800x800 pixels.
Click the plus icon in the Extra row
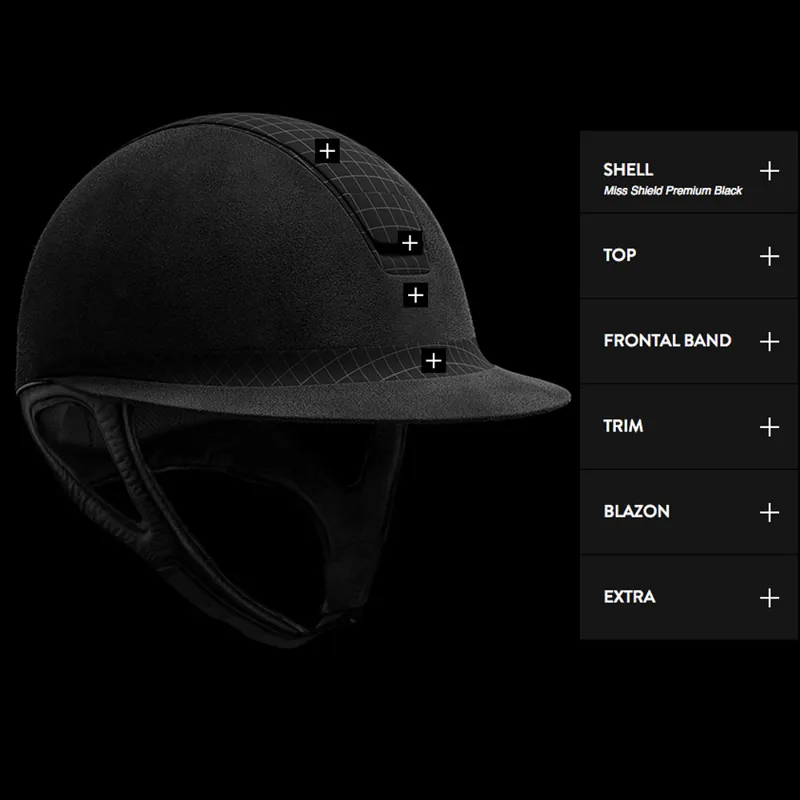point(768,598)
